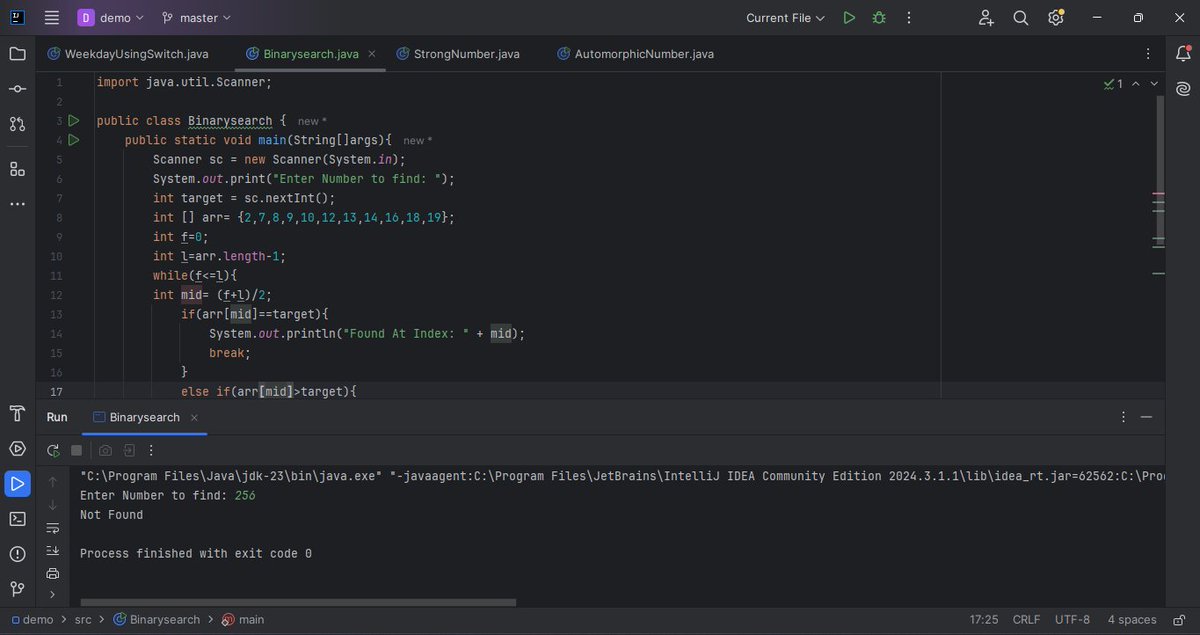Switch to WeekdayUsingSwitch.java tab
This screenshot has height=635, width=1200.
(x=127, y=54)
